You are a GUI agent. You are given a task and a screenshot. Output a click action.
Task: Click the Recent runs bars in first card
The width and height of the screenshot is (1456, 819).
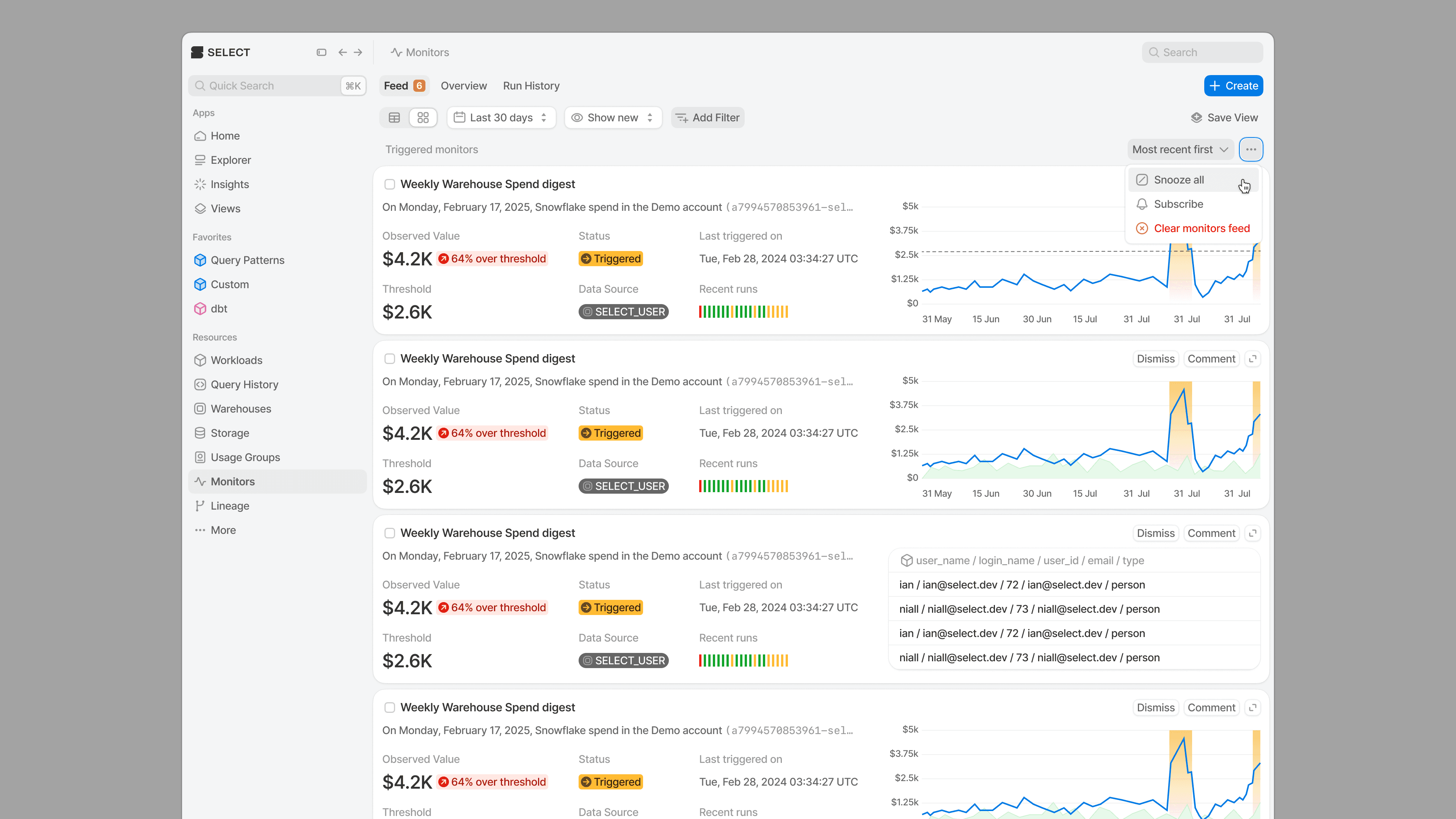coord(743,312)
